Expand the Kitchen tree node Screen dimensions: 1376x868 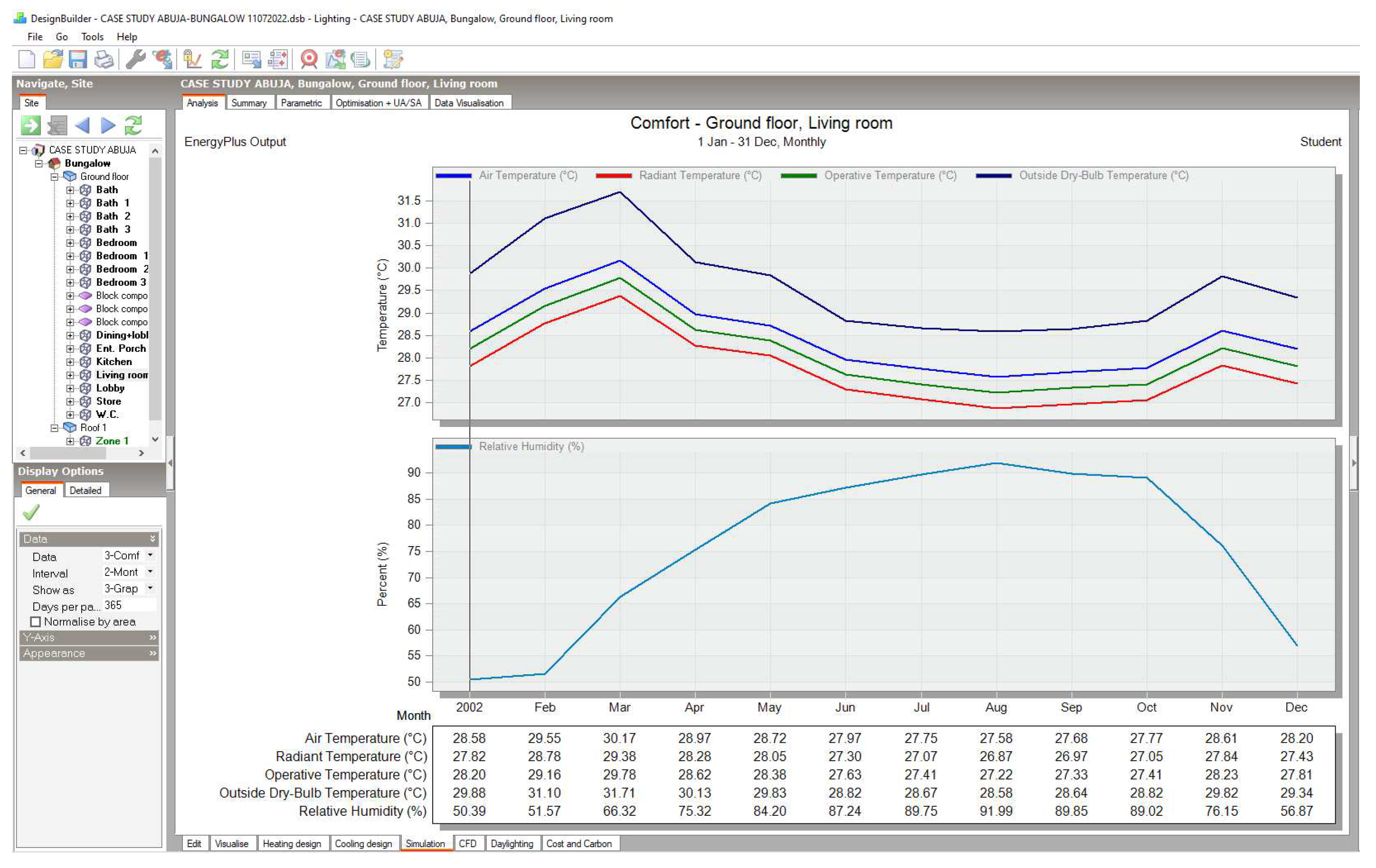click(70, 362)
